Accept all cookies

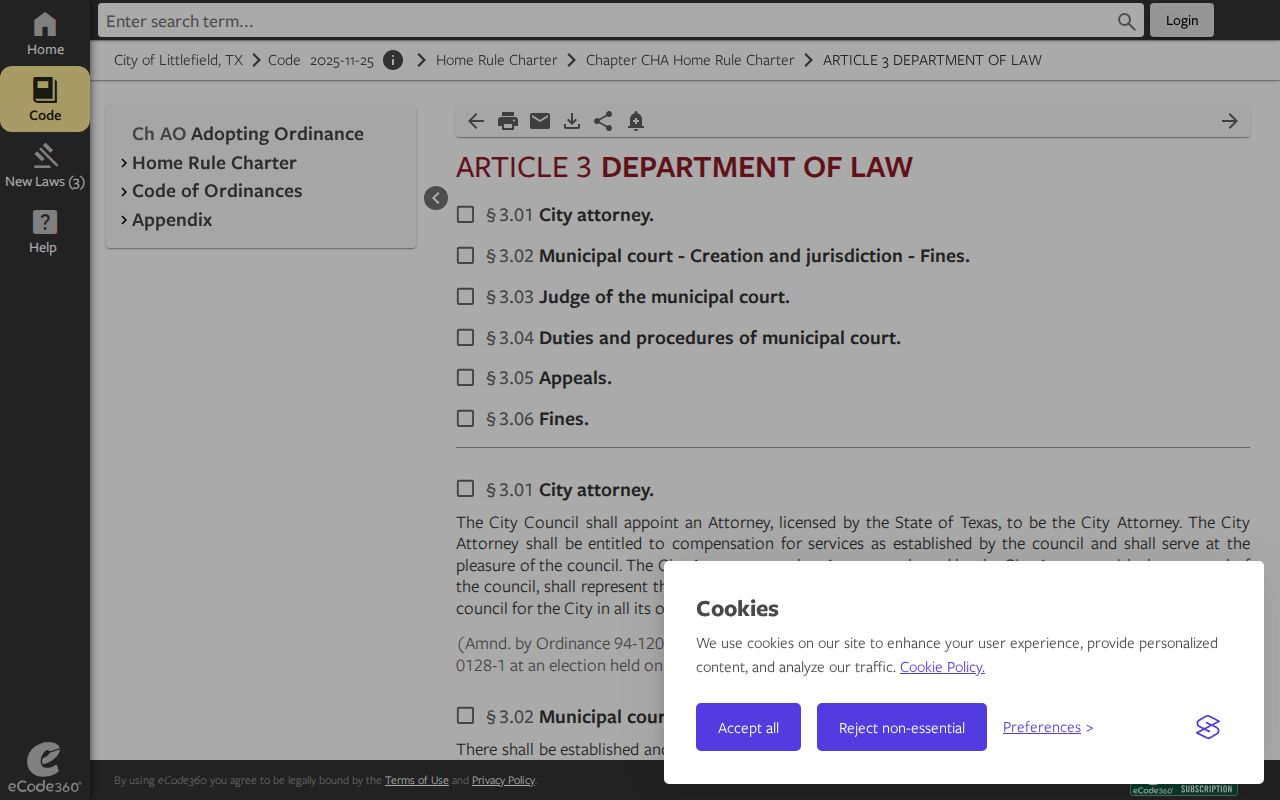748,727
